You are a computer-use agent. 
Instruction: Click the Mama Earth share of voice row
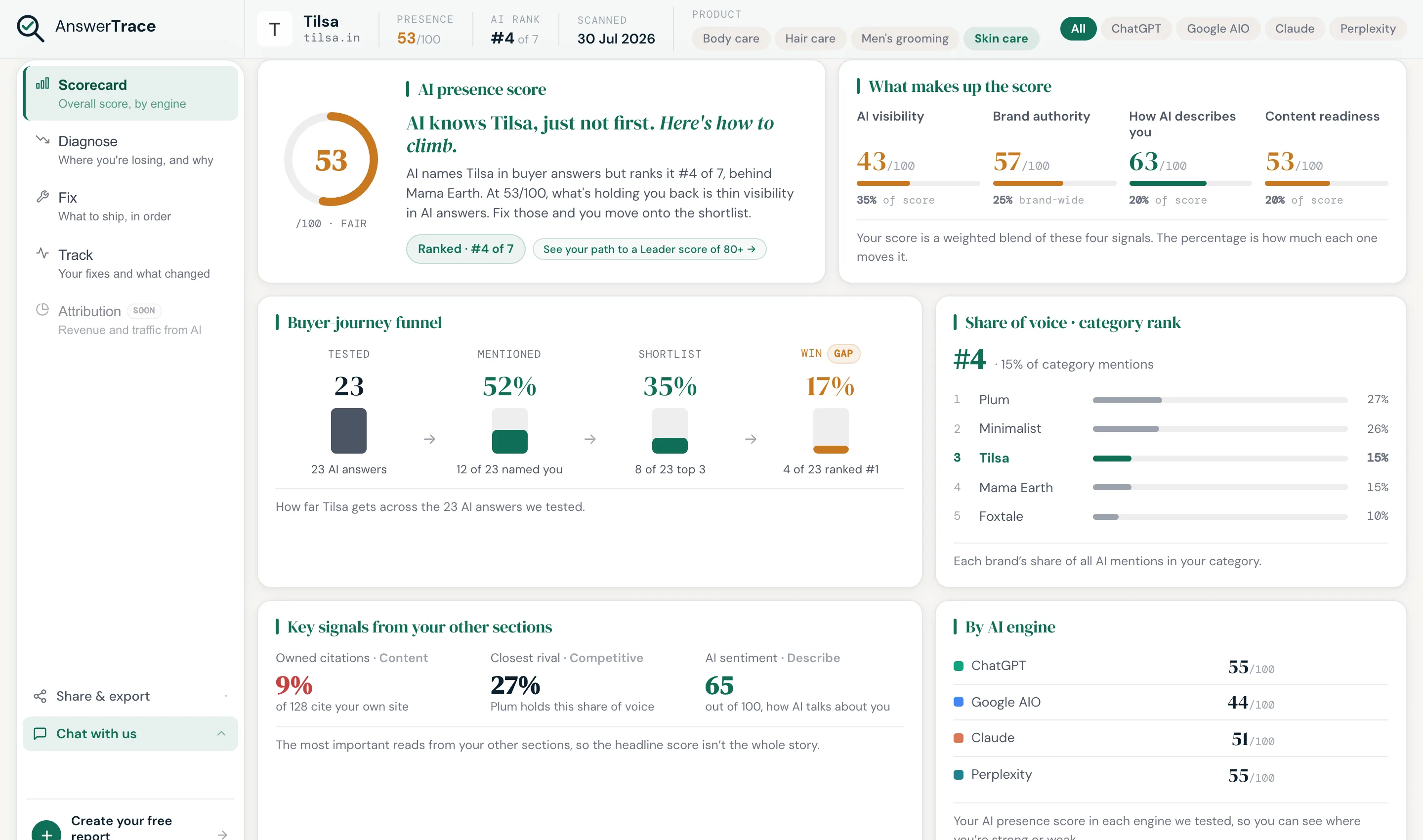[x=1171, y=487]
